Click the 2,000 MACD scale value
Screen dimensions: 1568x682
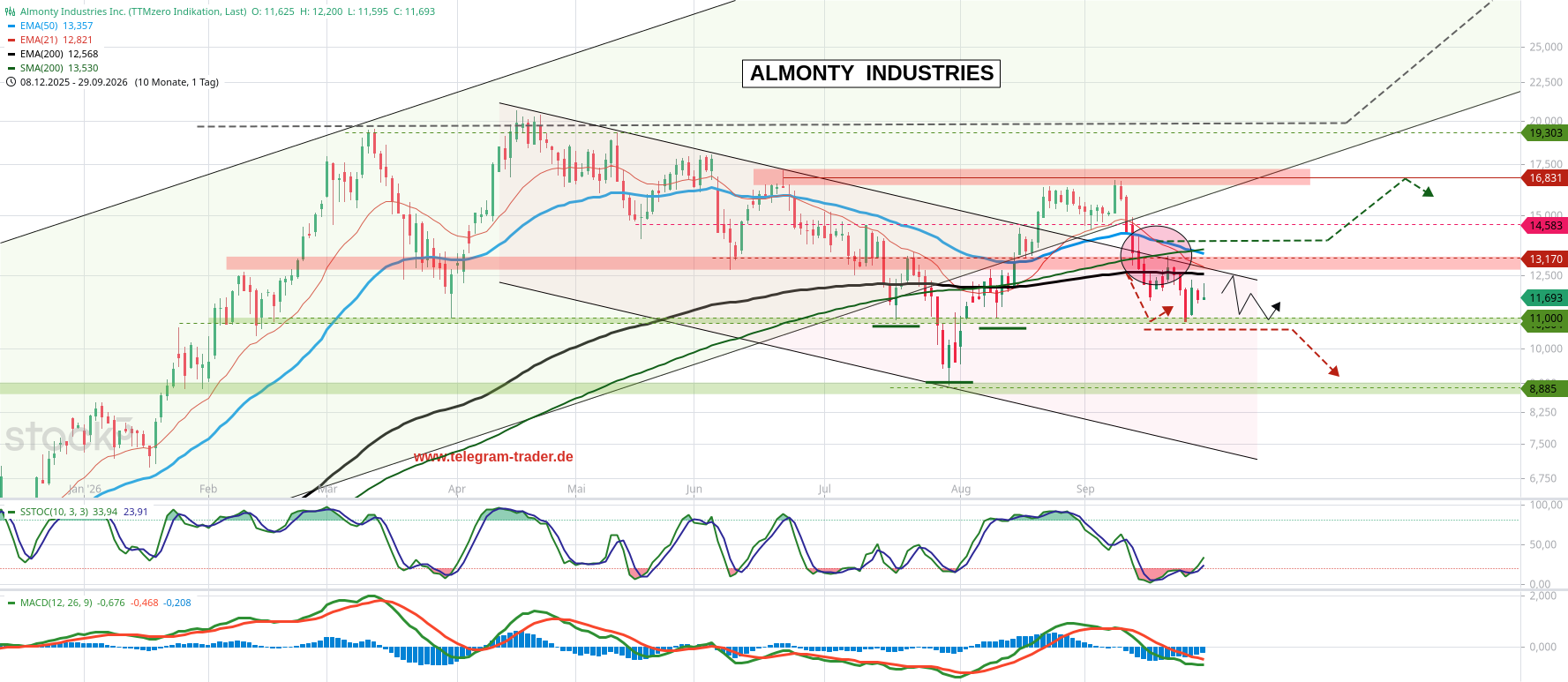1543,596
